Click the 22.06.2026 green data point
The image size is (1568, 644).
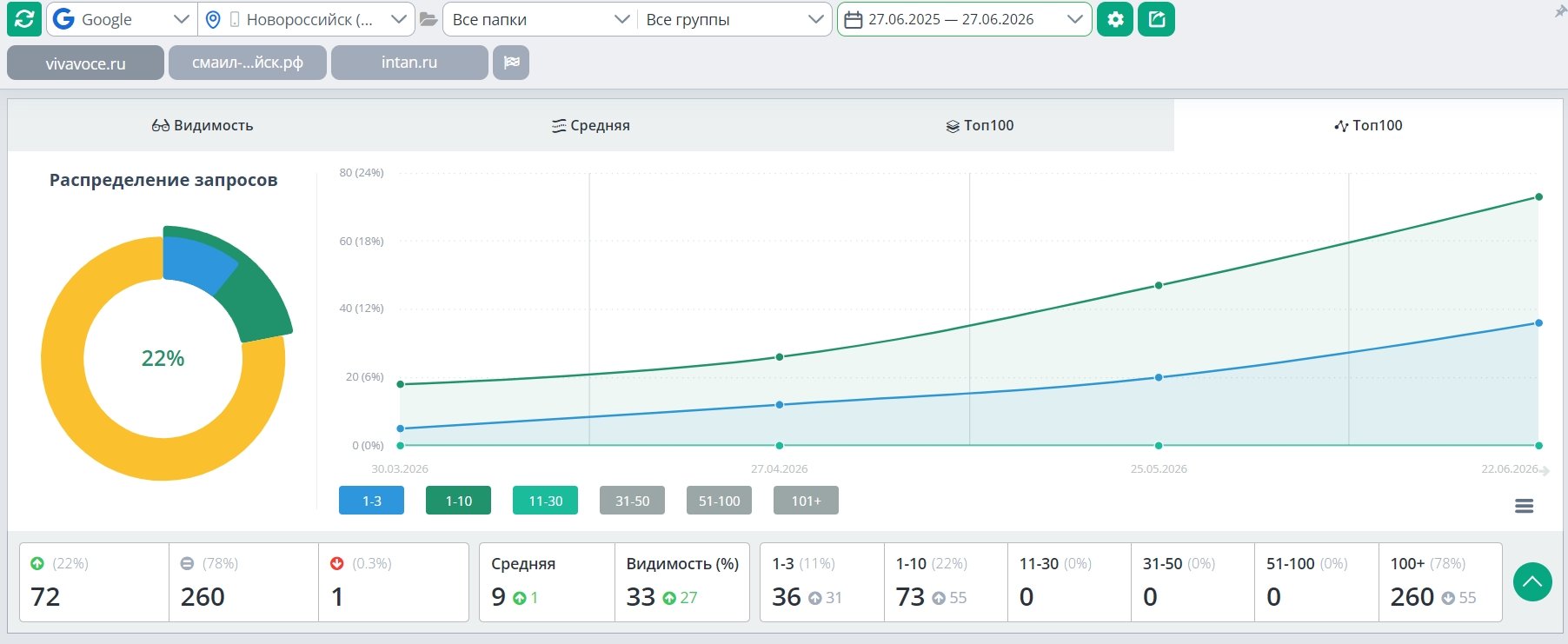point(1538,197)
